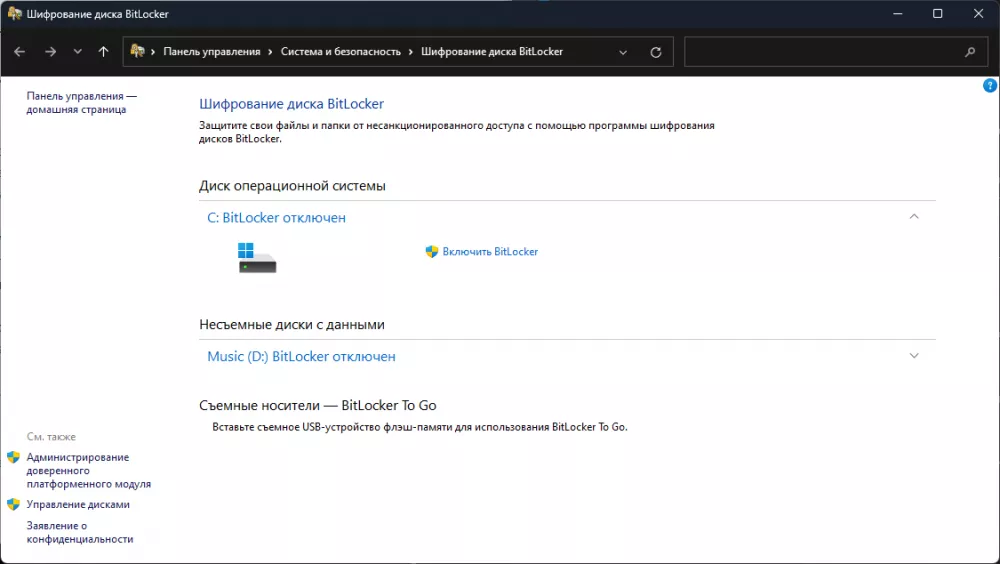The height and width of the screenshot is (564, 1000).
Task: Click the "Включить BitLocker" link
Action: click(x=490, y=252)
